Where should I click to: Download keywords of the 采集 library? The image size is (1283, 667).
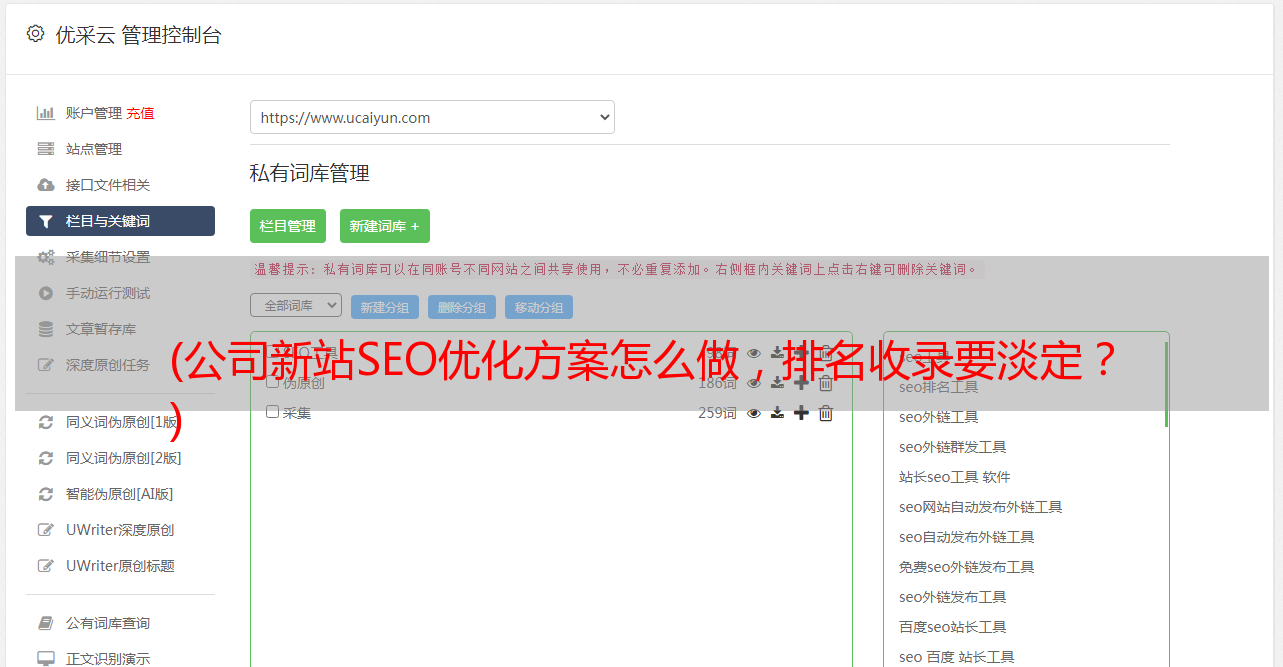pos(777,413)
